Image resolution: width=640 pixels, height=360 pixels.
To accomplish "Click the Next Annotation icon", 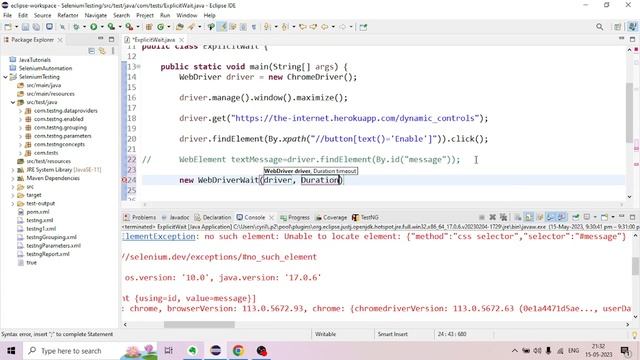I will tap(267, 27).
